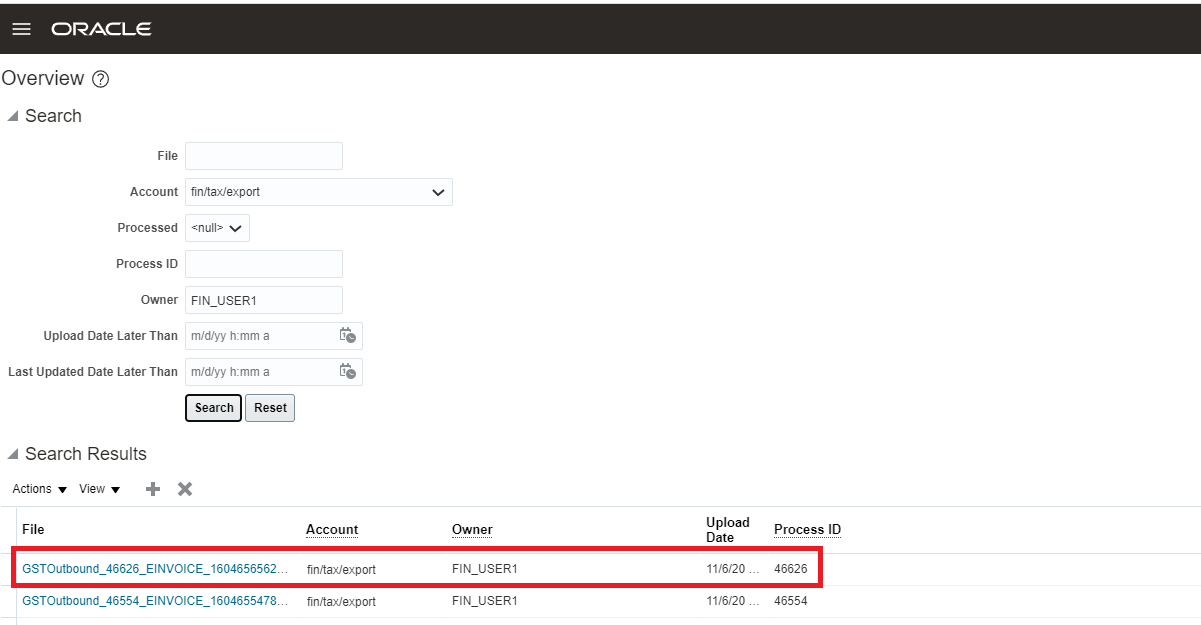Open the Processed dropdown
1201x625 pixels.
217,228
